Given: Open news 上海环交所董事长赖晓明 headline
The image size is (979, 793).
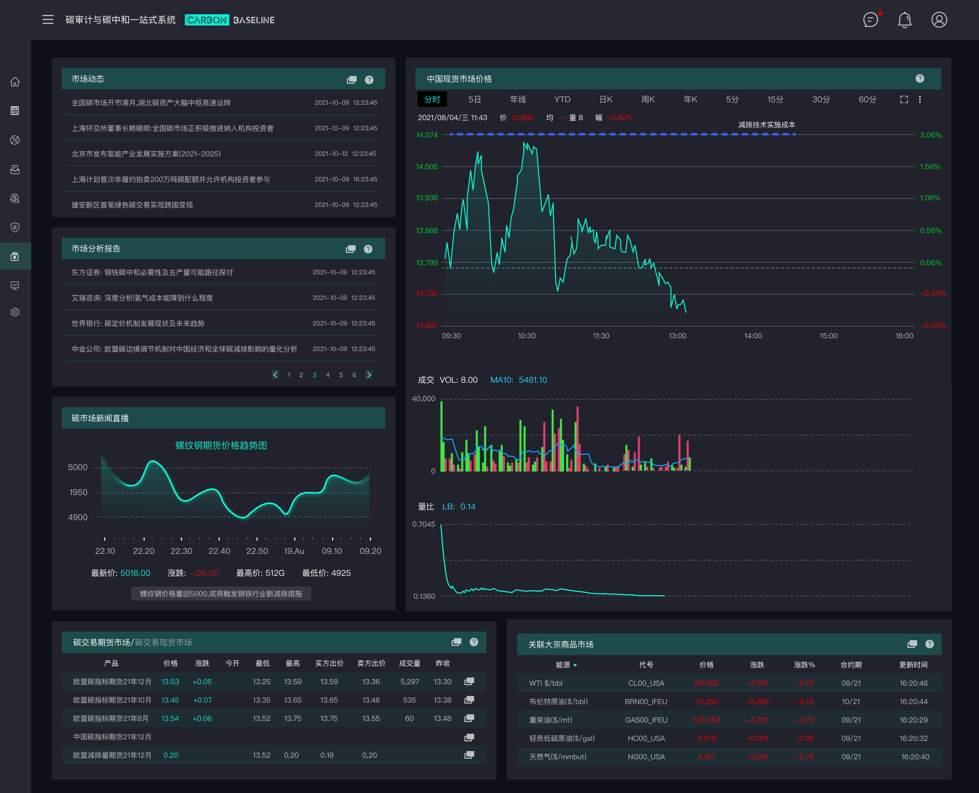Looking at the screenshot, I should [172, 128].
